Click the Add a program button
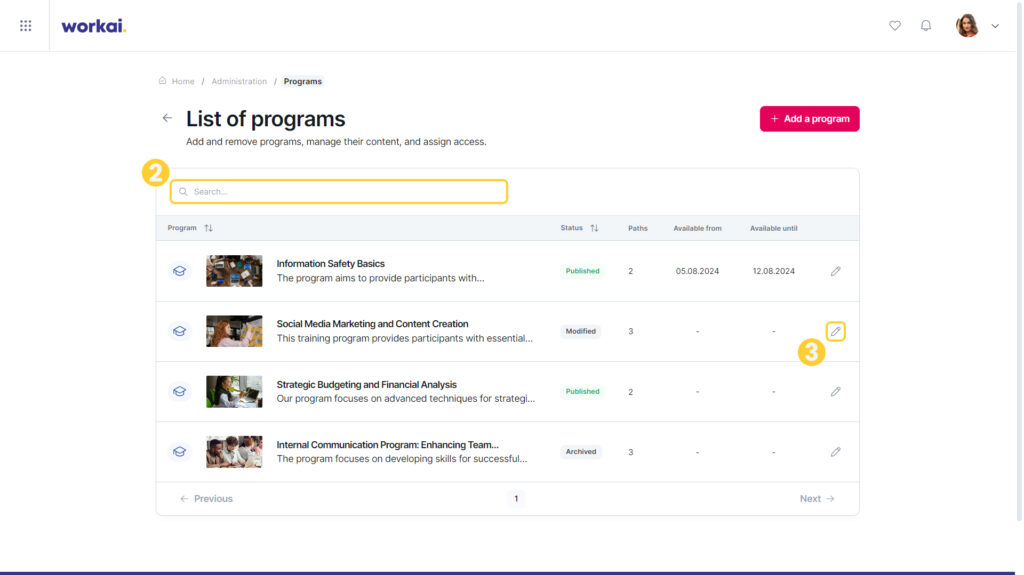 pos(809,119)
